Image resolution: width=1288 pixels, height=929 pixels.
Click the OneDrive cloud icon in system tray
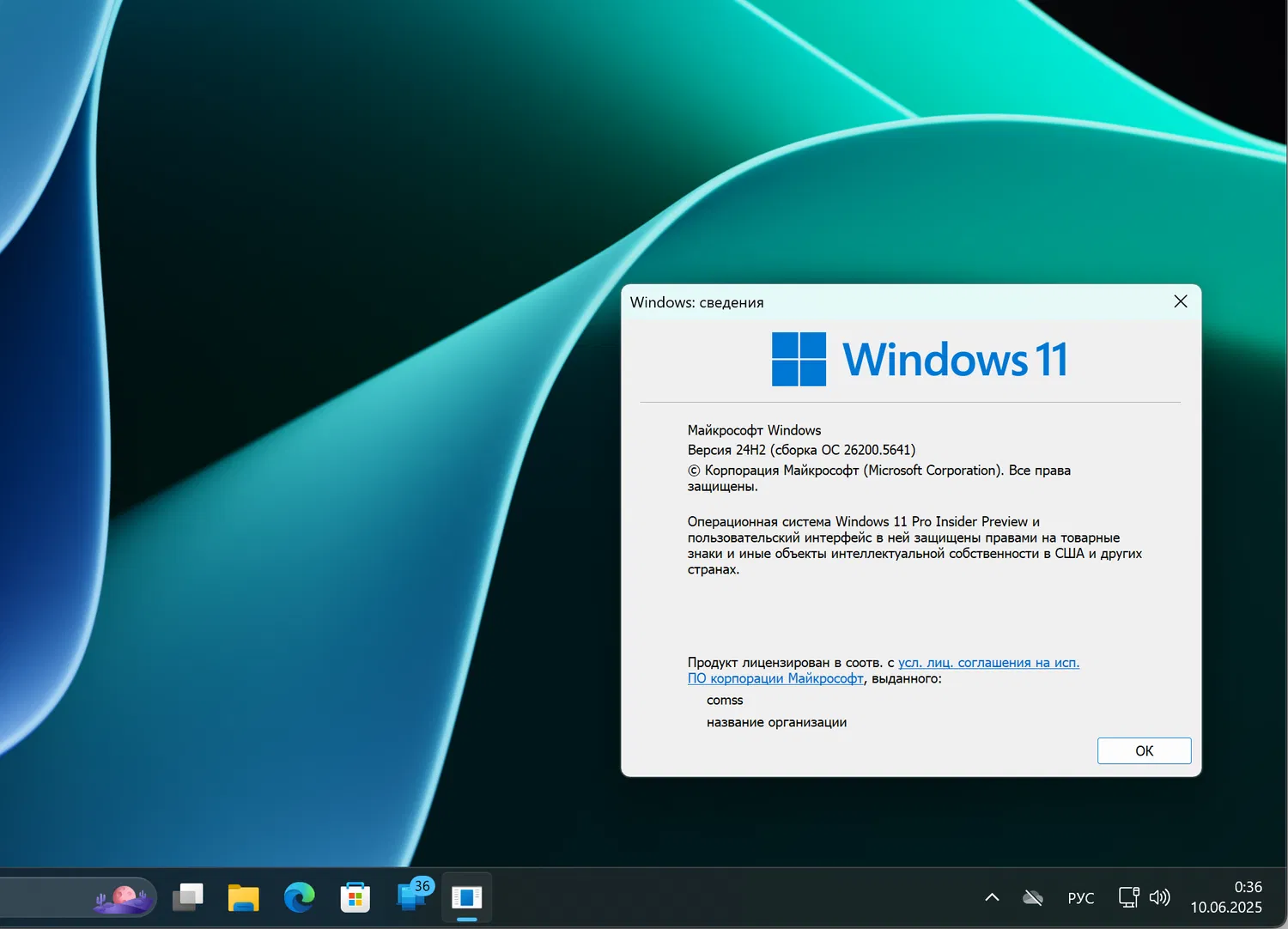[1032, 896]
